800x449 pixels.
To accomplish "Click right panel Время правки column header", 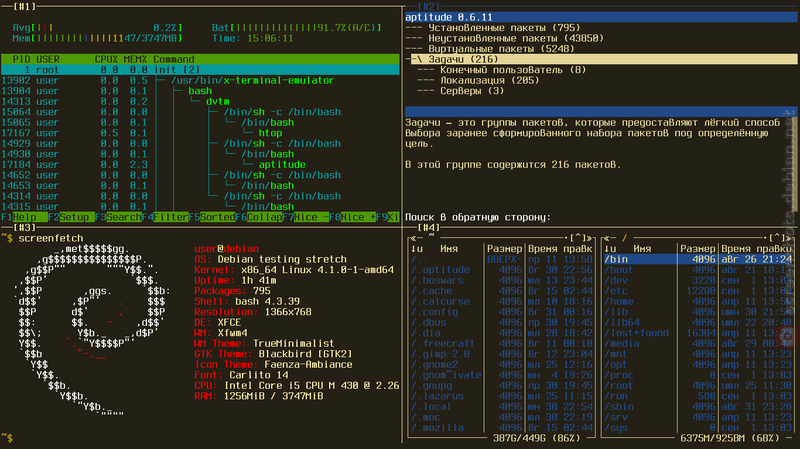I will 757,249.
